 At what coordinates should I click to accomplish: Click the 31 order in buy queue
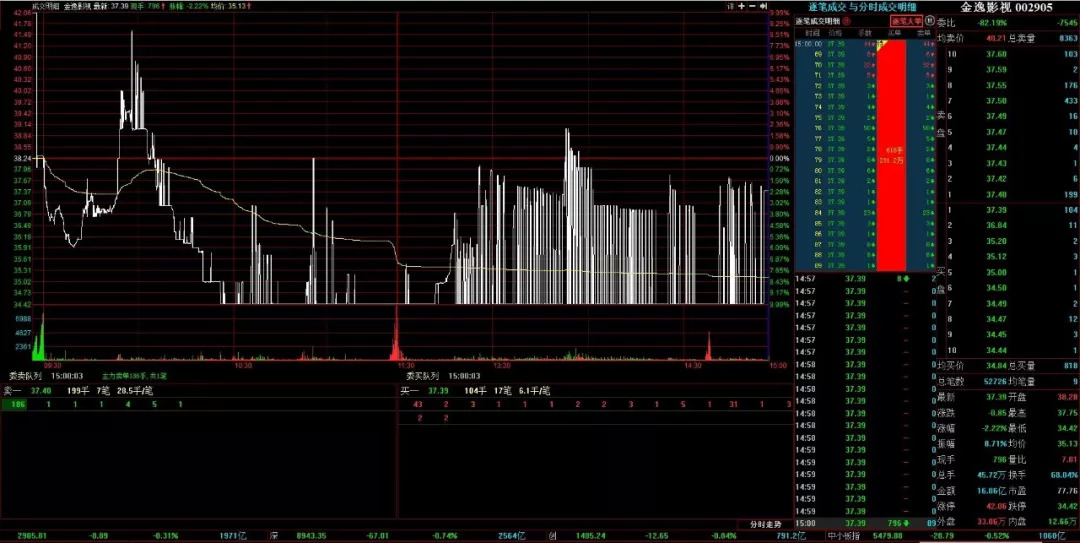click(x=733, y=404)
